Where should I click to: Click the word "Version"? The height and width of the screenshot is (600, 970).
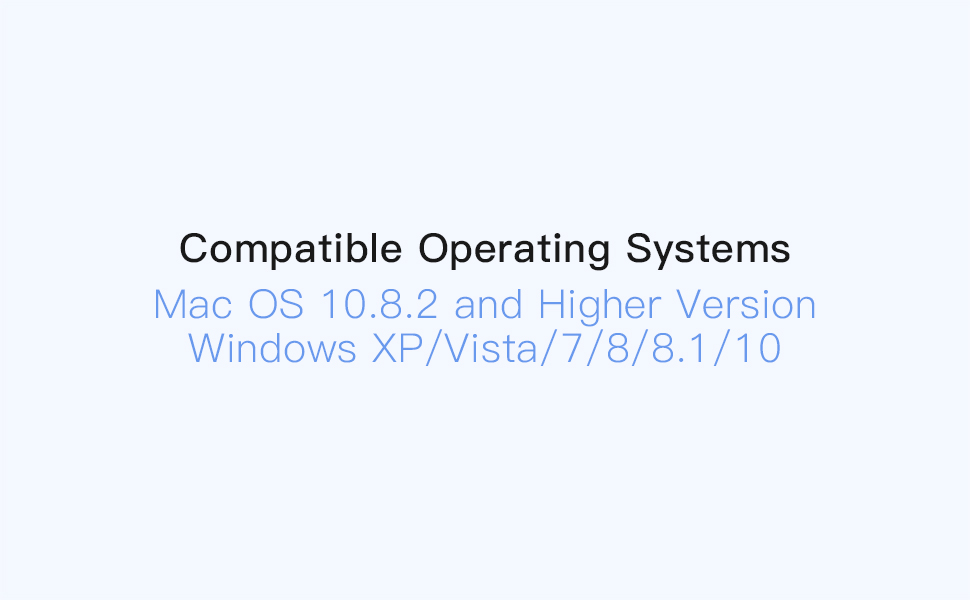click(x=746, y=304)
